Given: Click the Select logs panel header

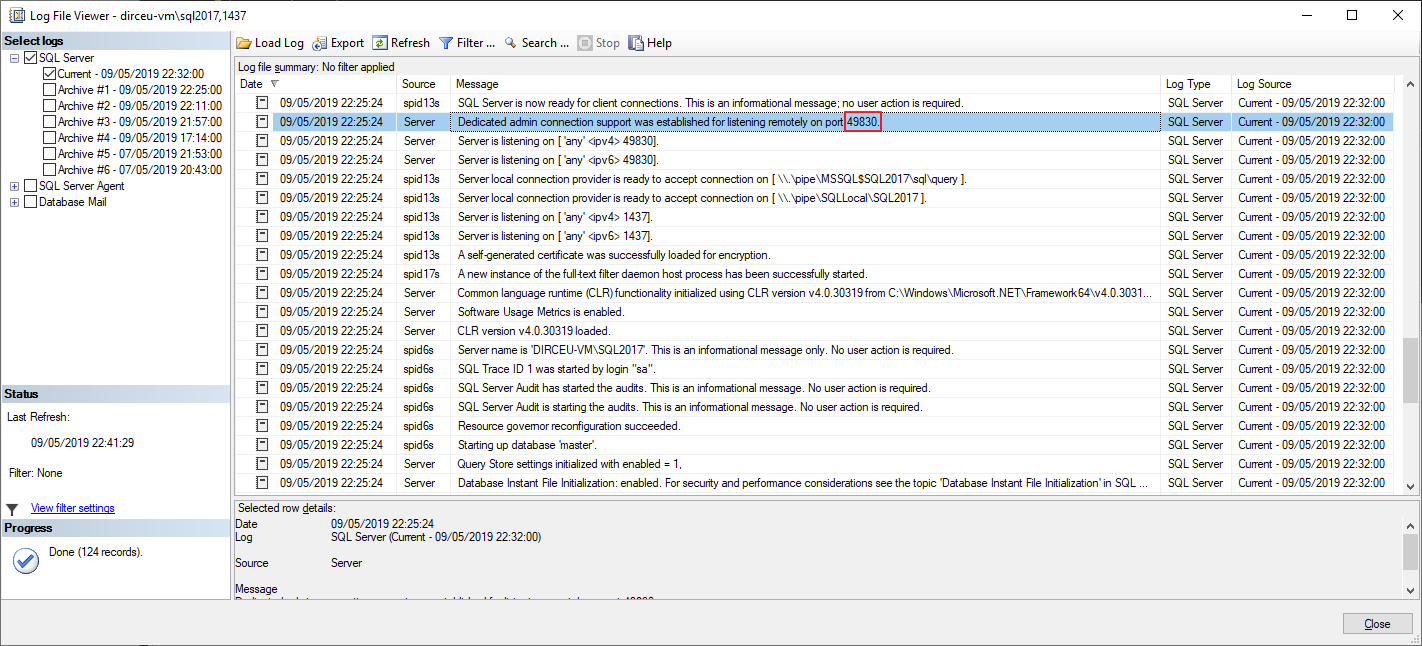Looking at the screenshot, I should (x=115, y=41).
